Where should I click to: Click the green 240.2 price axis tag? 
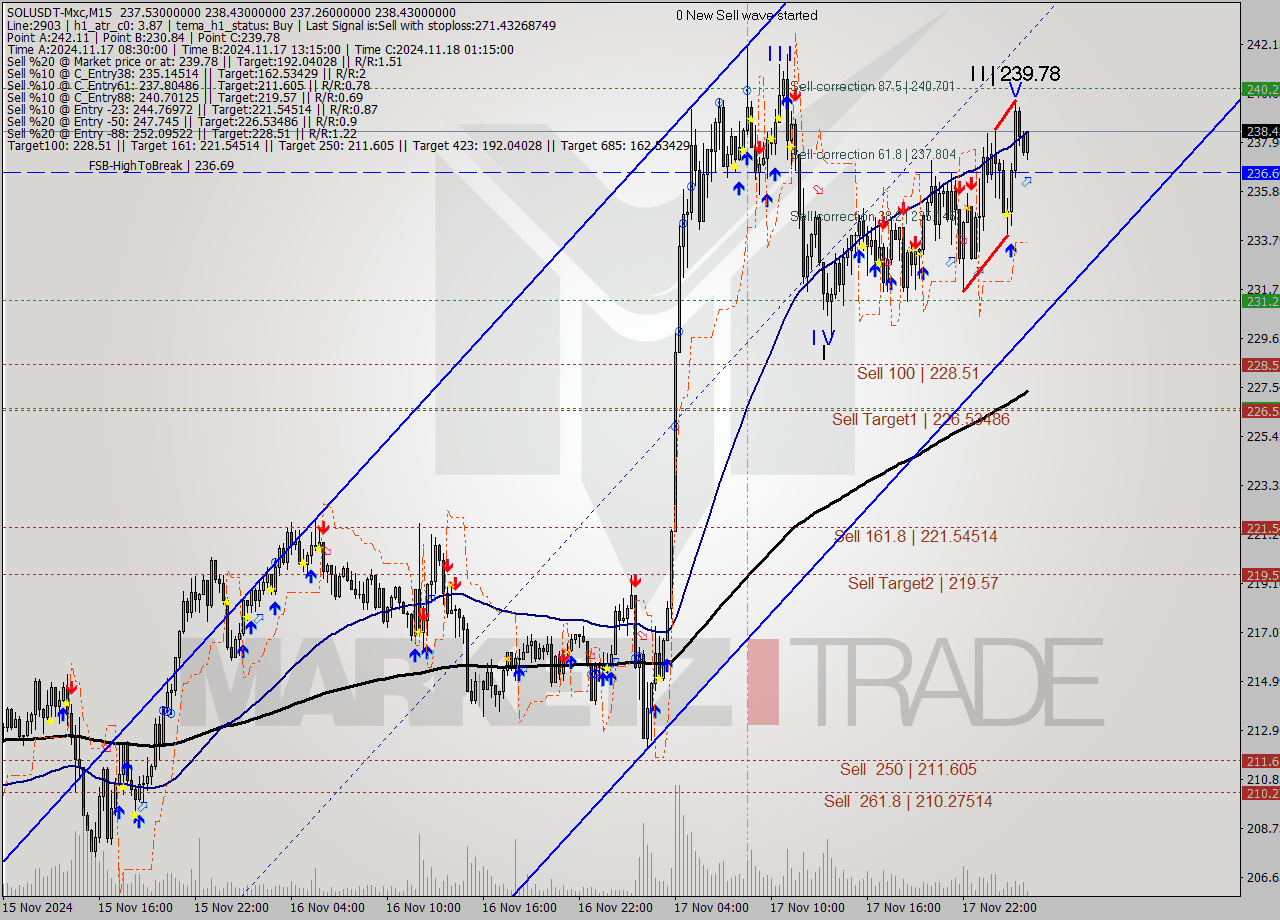pyautogui.click(x=1261, y=89)
